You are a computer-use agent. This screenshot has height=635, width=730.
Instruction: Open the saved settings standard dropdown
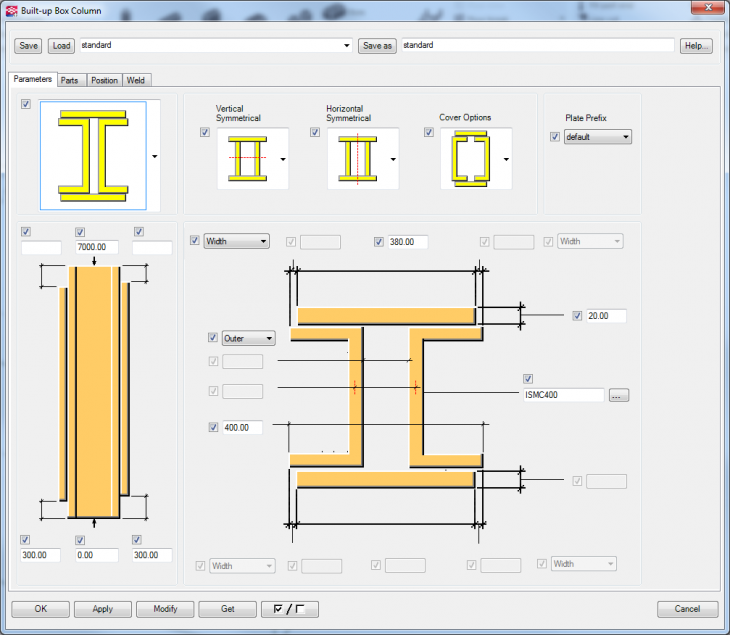coord(346,46)
